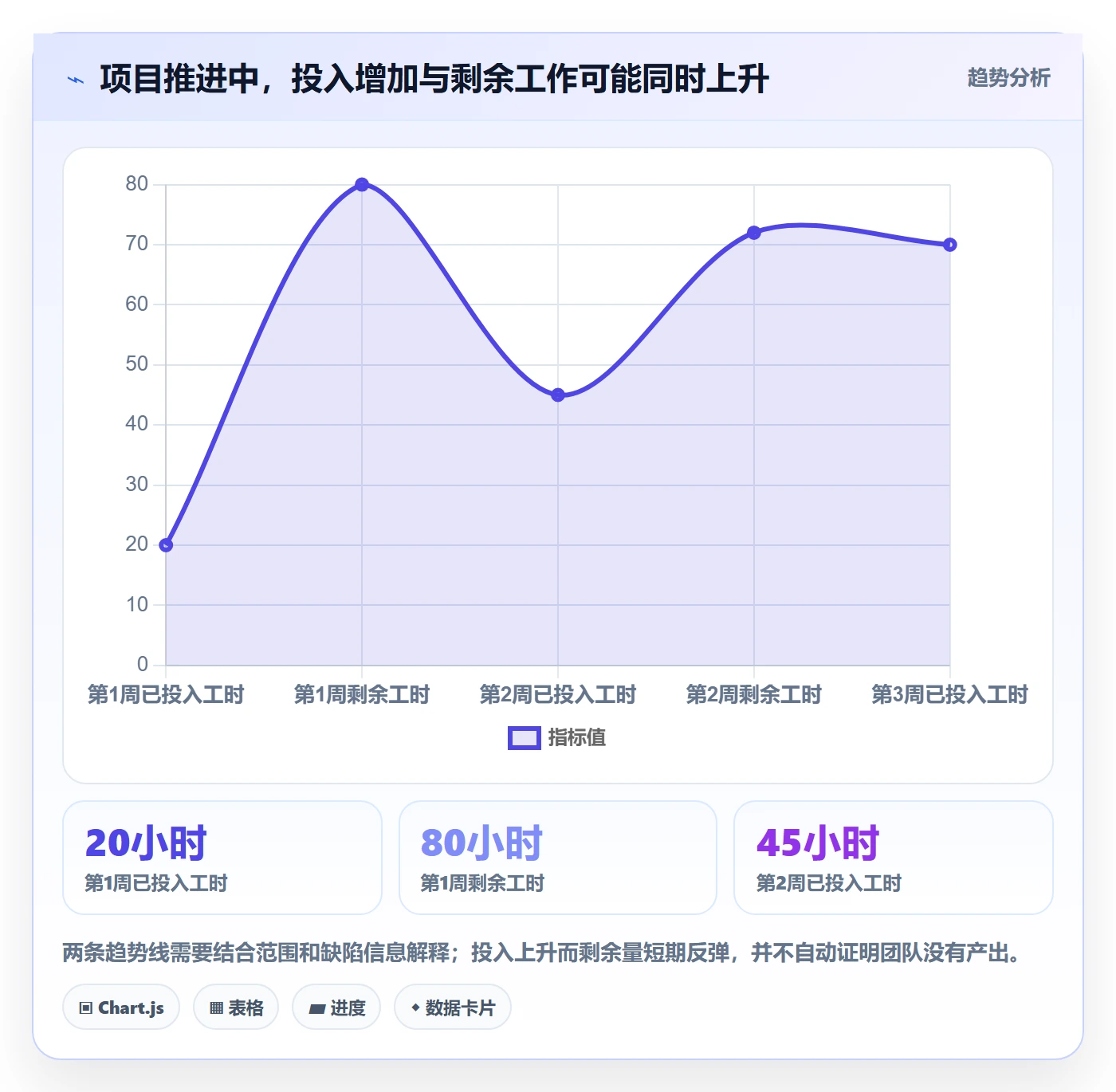This screenshot has height=1092, width=1116.
Task: Click the Chart.js tag chip
Action: pos(121,1008)
